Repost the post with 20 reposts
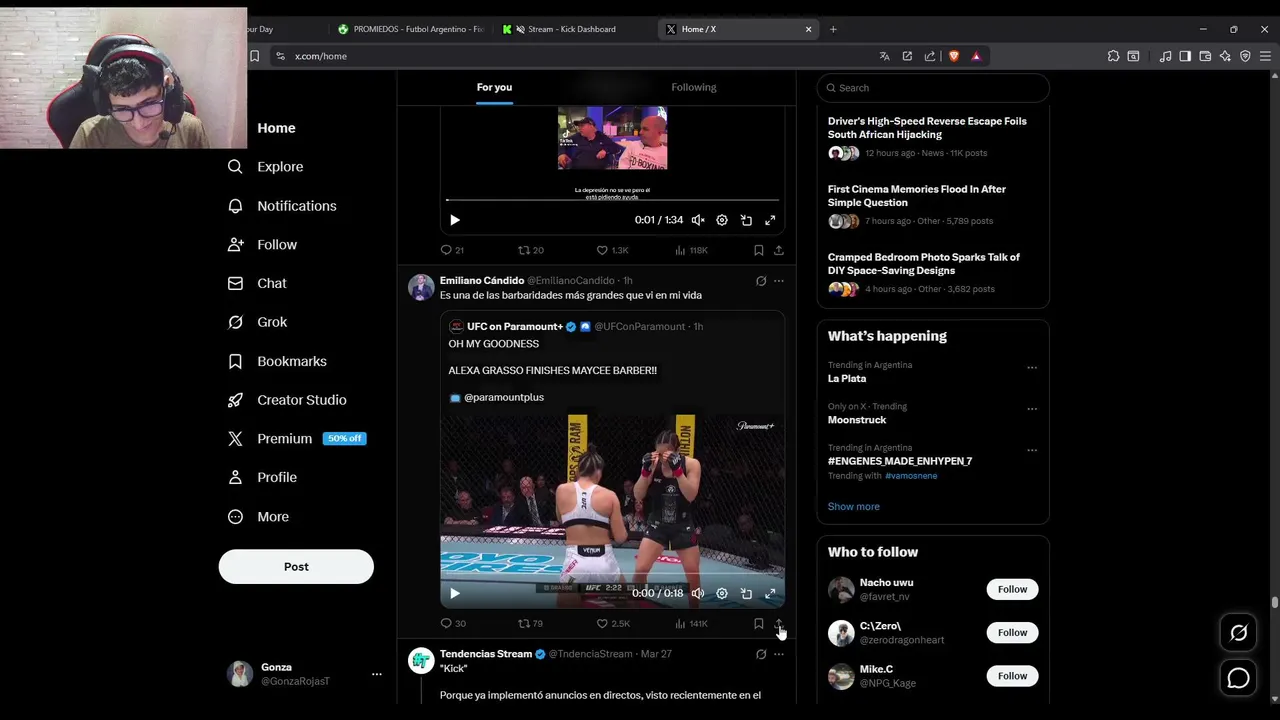Image resolution: width=1280 pixels, height=720 pixels. click(530, 250)
